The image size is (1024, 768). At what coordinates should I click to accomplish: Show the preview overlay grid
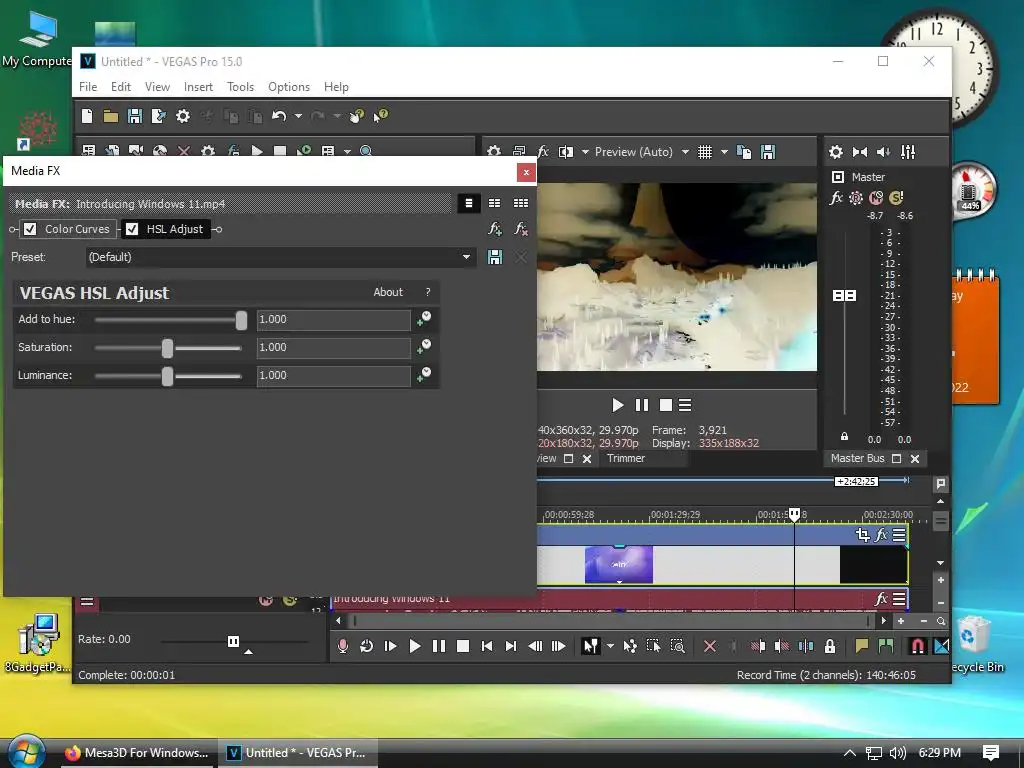tap(705, 152)
